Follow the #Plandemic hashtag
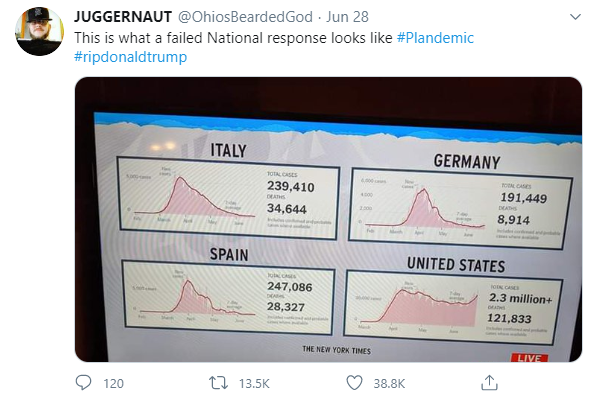596x410 pixels. tap(435, 38)
